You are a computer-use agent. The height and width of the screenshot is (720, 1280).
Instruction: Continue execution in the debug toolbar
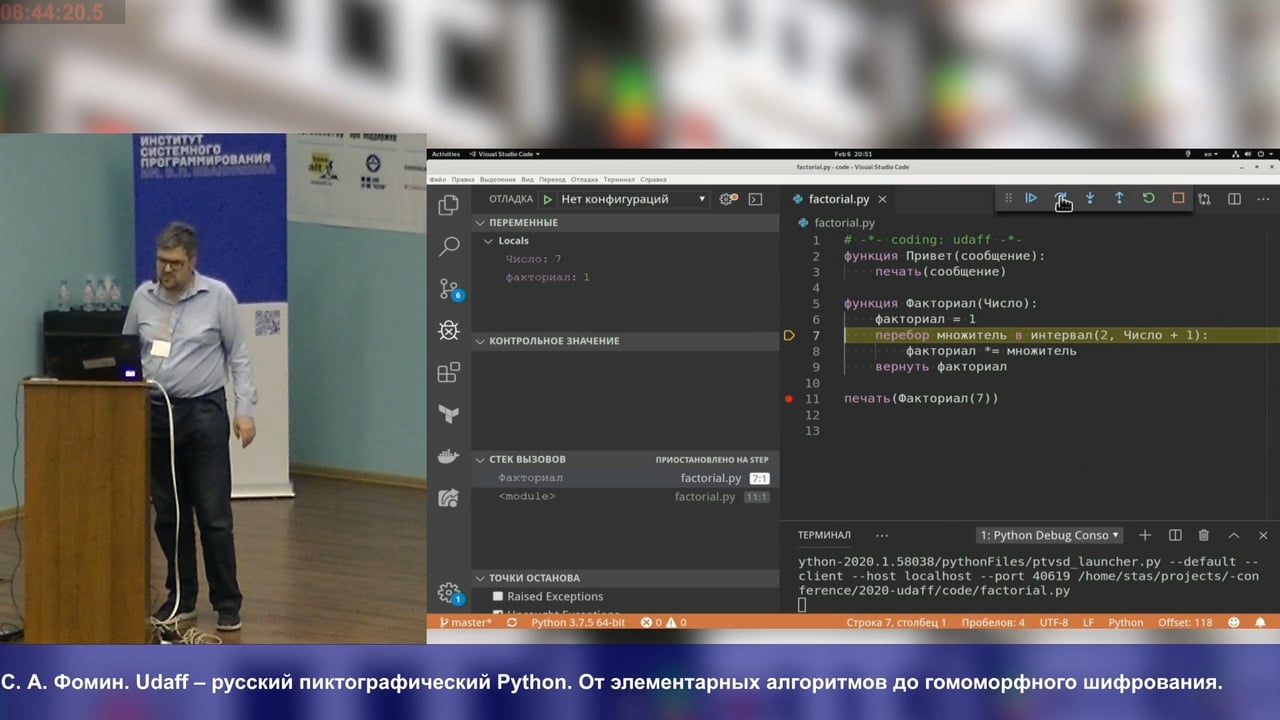tap(1031, 198)
